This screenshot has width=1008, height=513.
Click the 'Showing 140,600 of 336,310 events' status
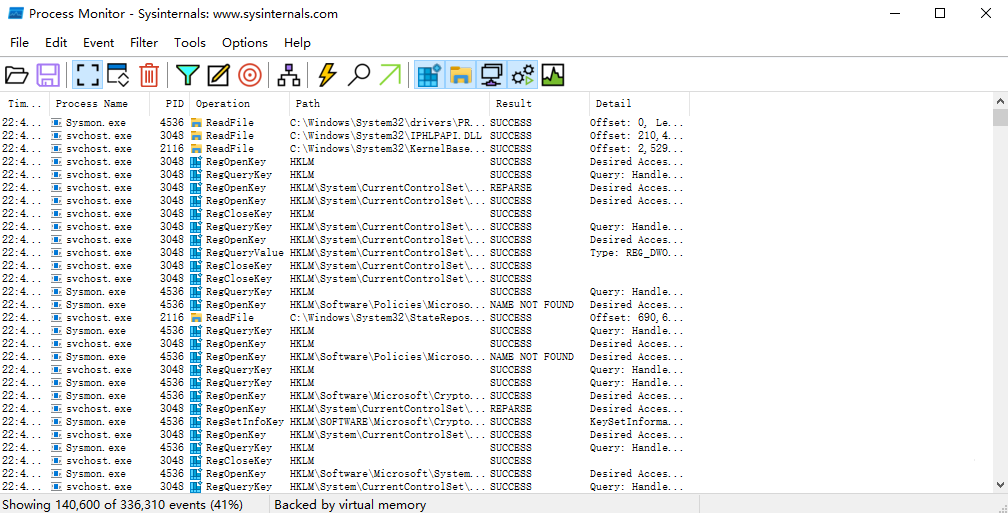coord(123,505)
